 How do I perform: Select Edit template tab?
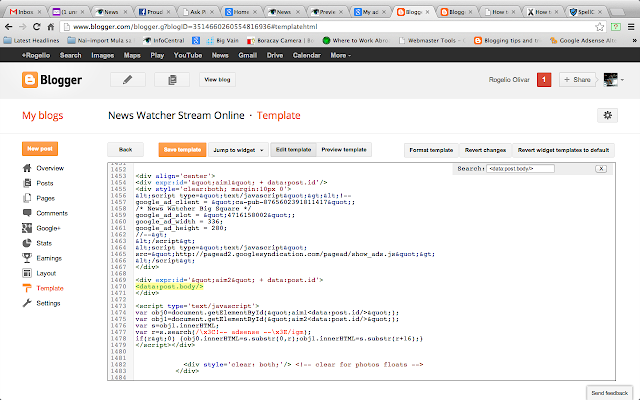(x=293, y=150)
